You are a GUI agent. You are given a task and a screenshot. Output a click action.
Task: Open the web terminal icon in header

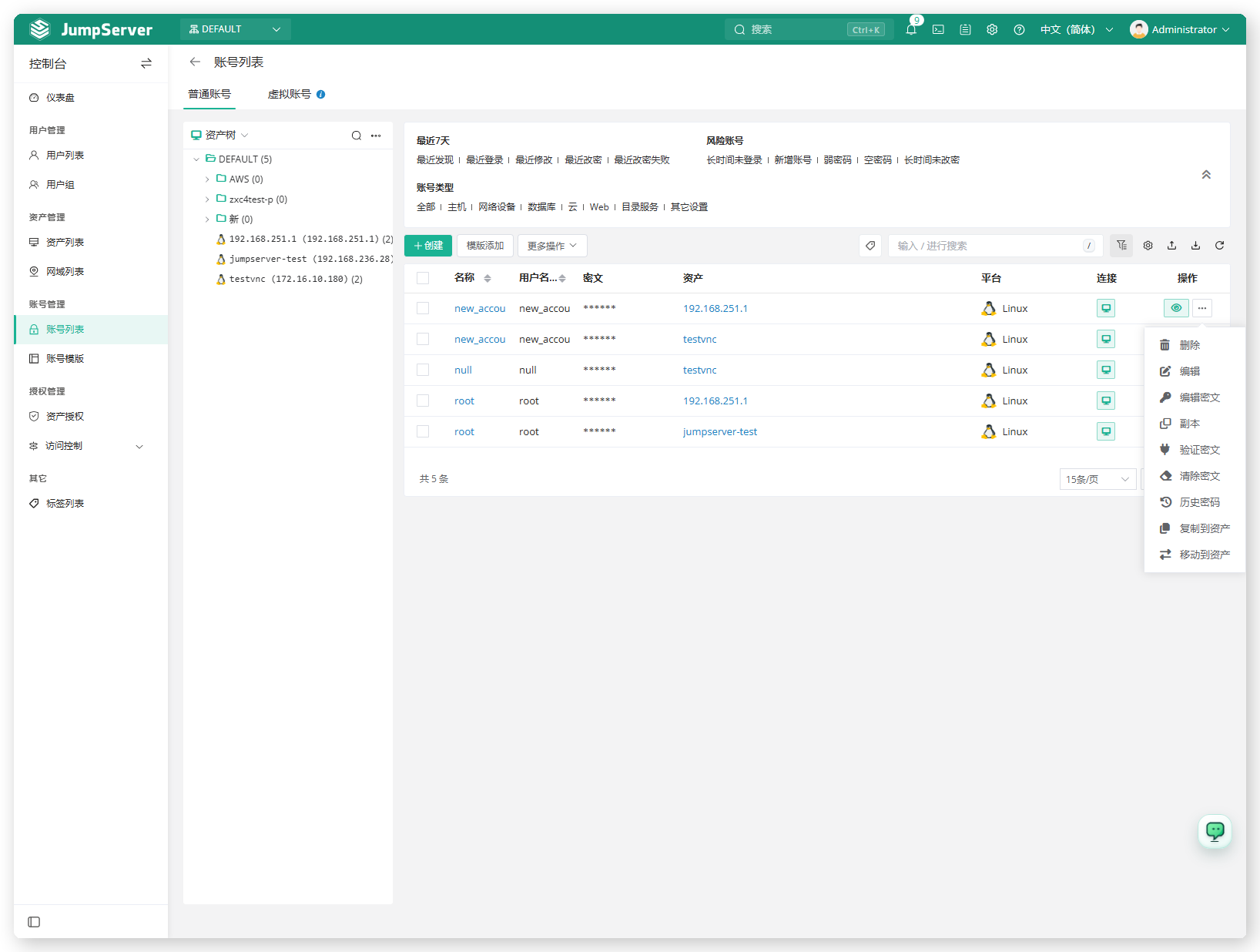[938, 29]
